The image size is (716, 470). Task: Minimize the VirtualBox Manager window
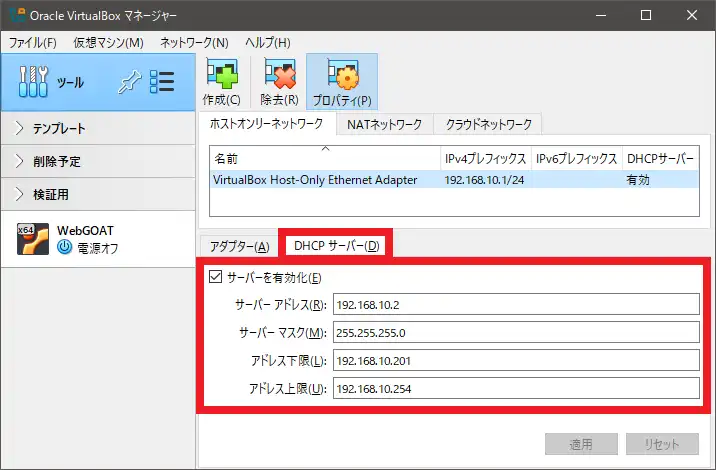601,15
